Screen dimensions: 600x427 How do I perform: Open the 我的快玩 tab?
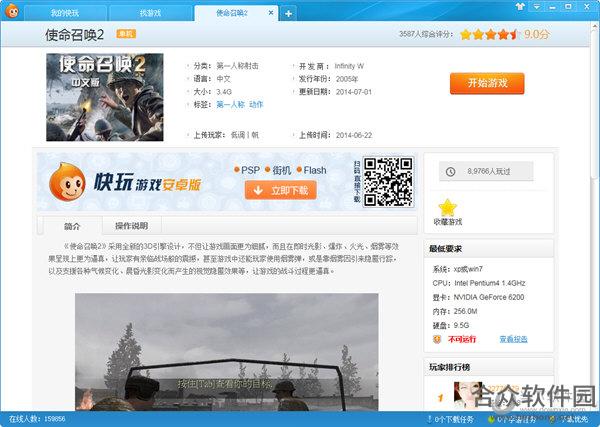click(x=65, y=13)
